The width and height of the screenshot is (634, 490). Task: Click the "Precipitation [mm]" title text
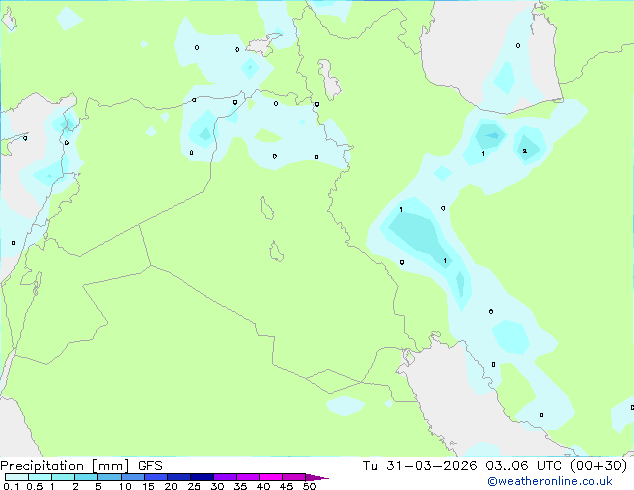64,466
